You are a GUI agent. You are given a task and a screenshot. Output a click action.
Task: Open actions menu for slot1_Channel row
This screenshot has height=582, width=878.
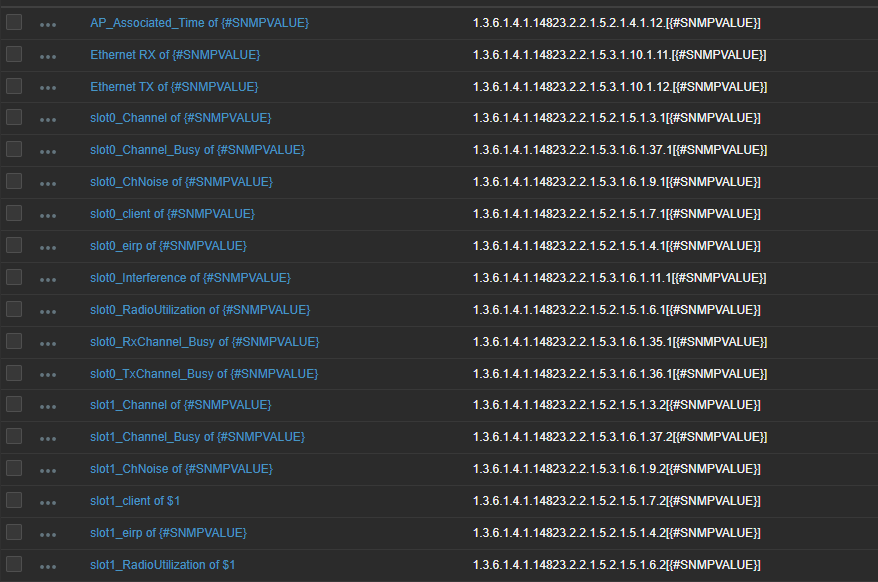(x=48, y=406)
